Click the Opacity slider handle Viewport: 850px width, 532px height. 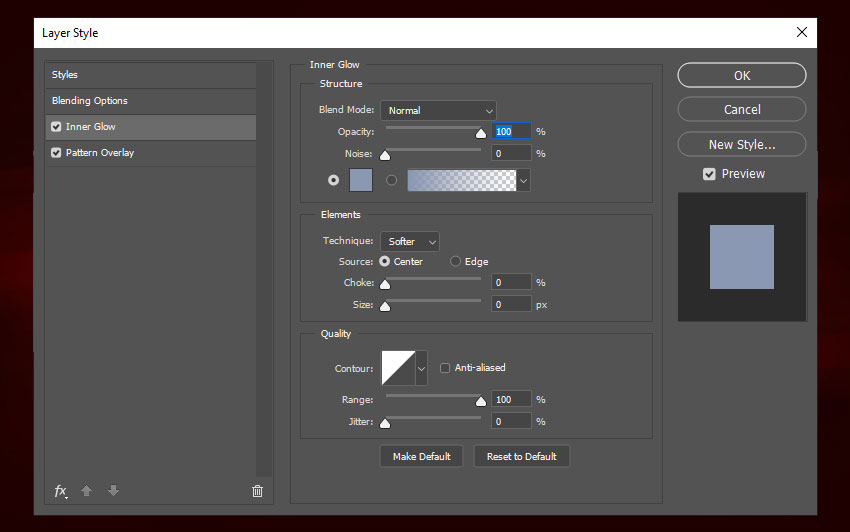pyautogui.click(x=480, y=133)
